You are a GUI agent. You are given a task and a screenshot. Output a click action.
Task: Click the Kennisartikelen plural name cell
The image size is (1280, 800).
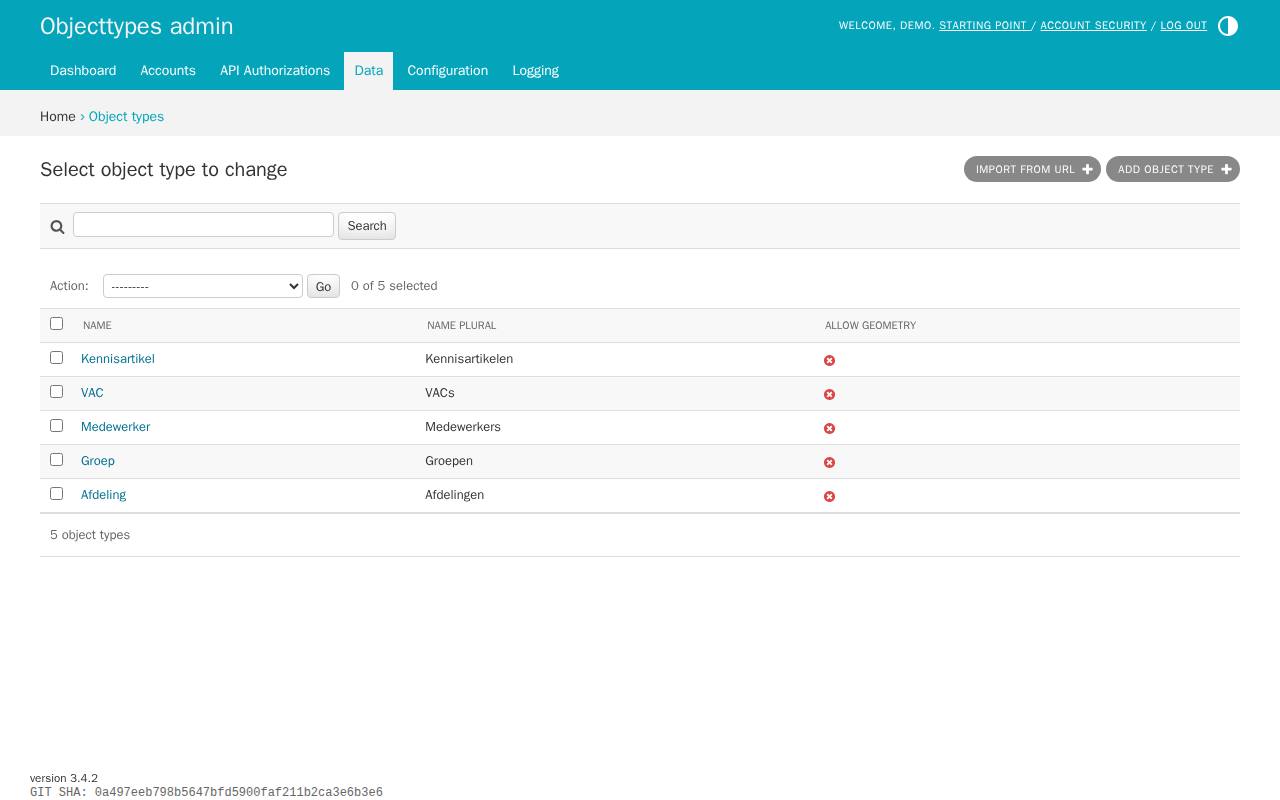coord(469,359)
